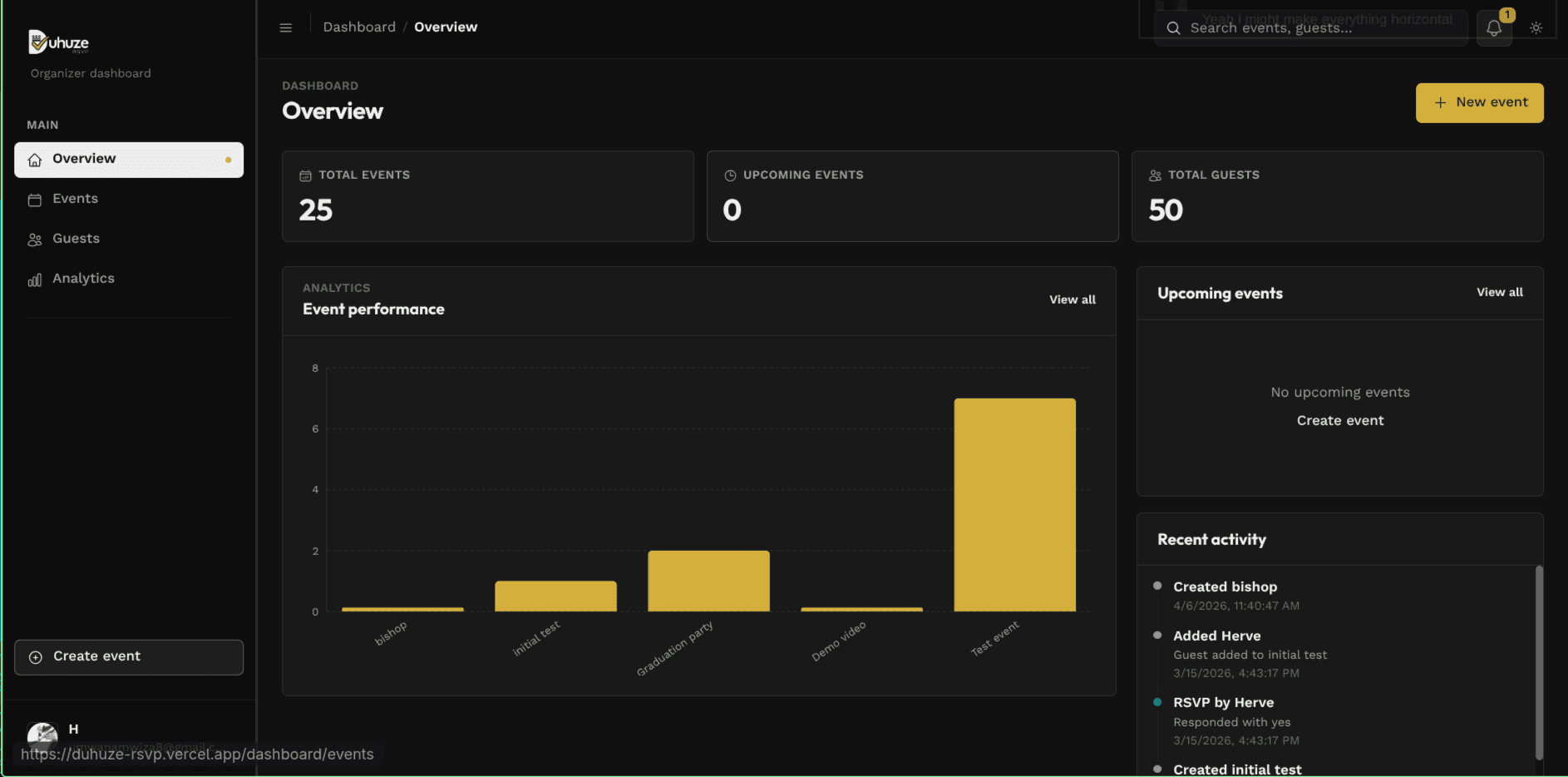Viewport: 1568px width, 777px height.
Task: Click View all next to Upcoming events
Action: pyautogui.click(x=1499, y=292)
